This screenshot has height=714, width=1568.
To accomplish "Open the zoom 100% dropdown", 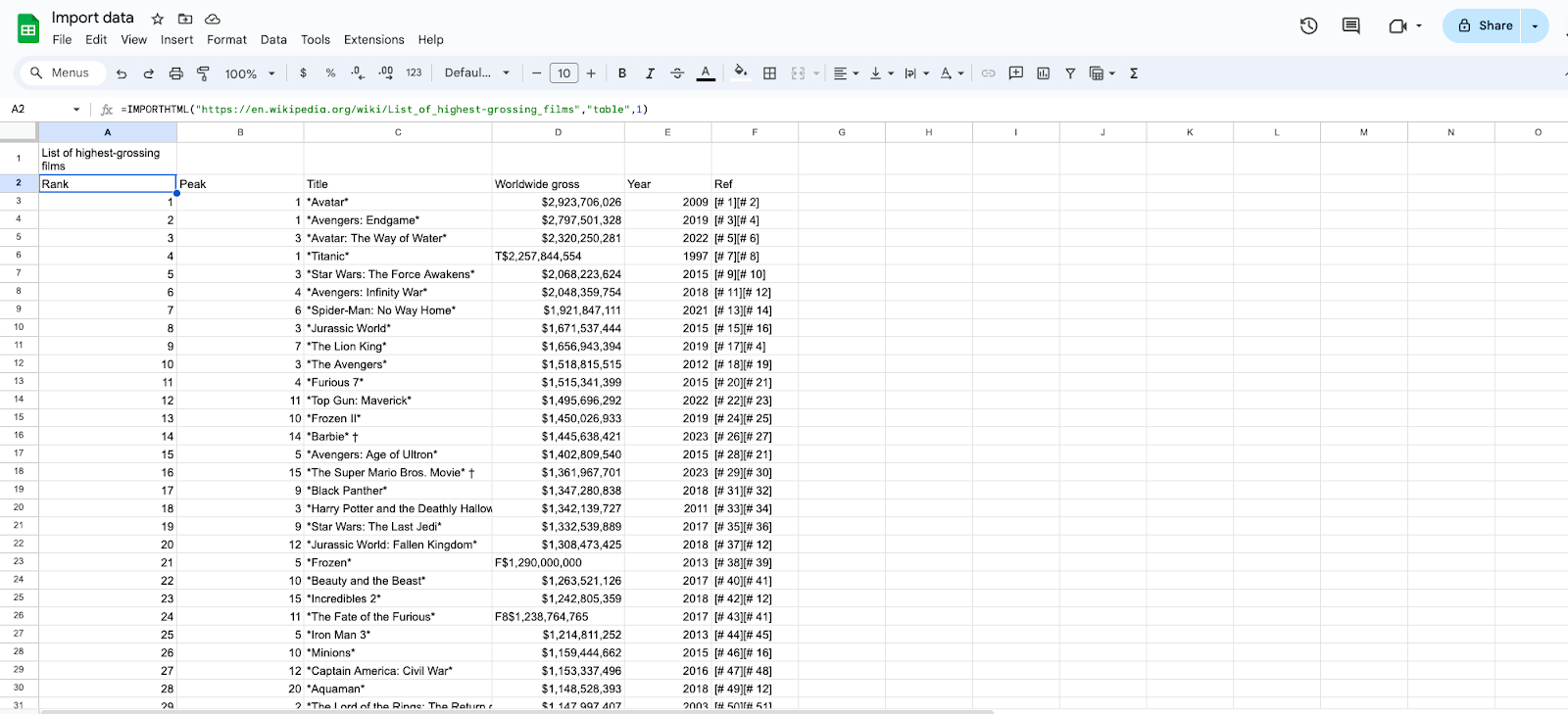I will click(x=250, y=73).
